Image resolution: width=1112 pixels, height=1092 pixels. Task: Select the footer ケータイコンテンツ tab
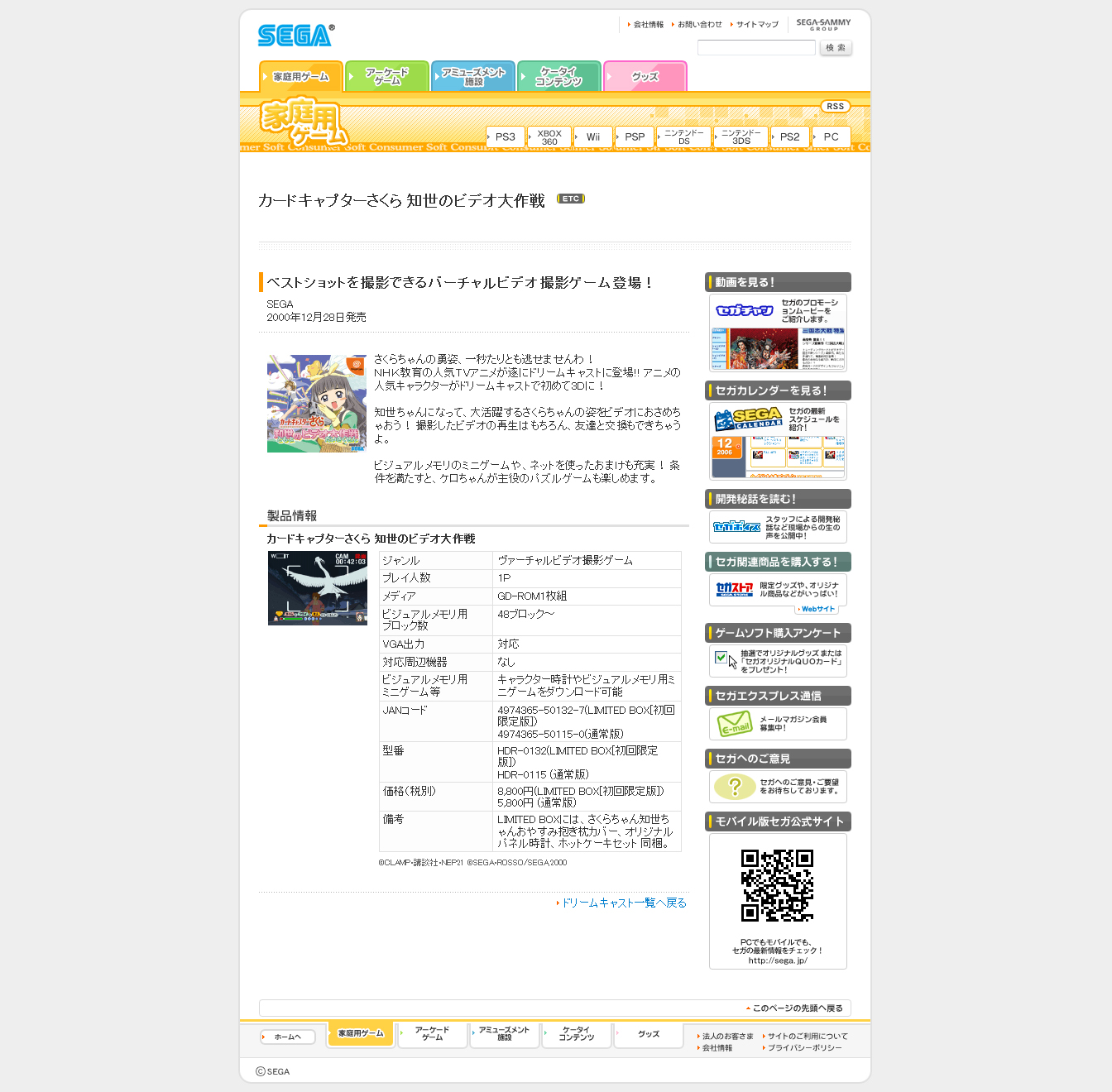577,1034
